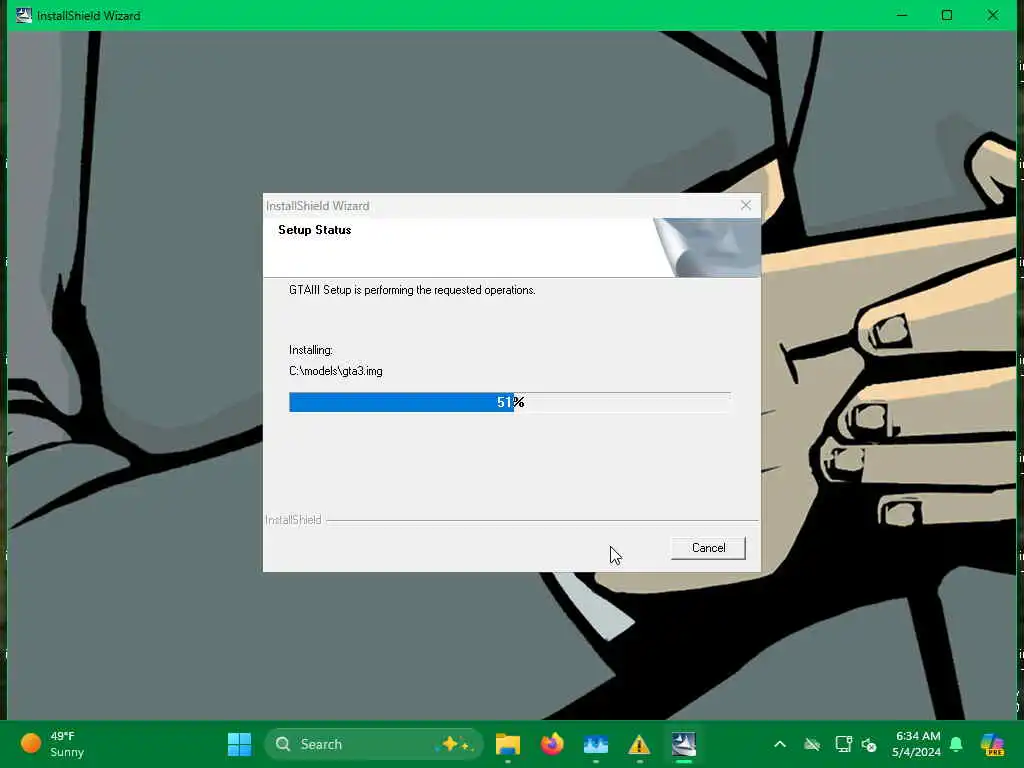This screenshot has width=1024, height=768.
Task: Show hidden system tray icons
Action: (780, 744)
